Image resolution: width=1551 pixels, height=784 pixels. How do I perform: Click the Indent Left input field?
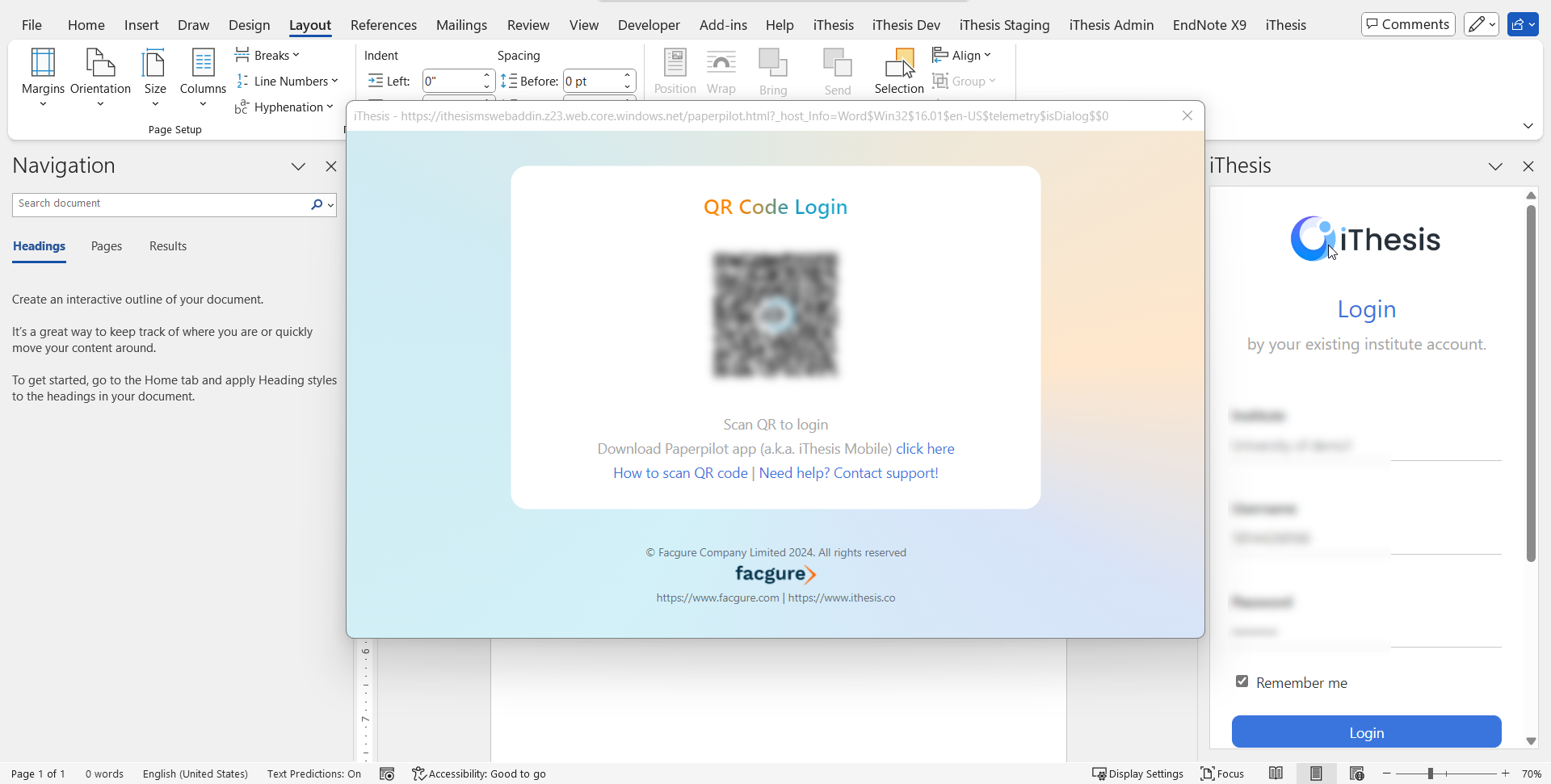[451, 81]
